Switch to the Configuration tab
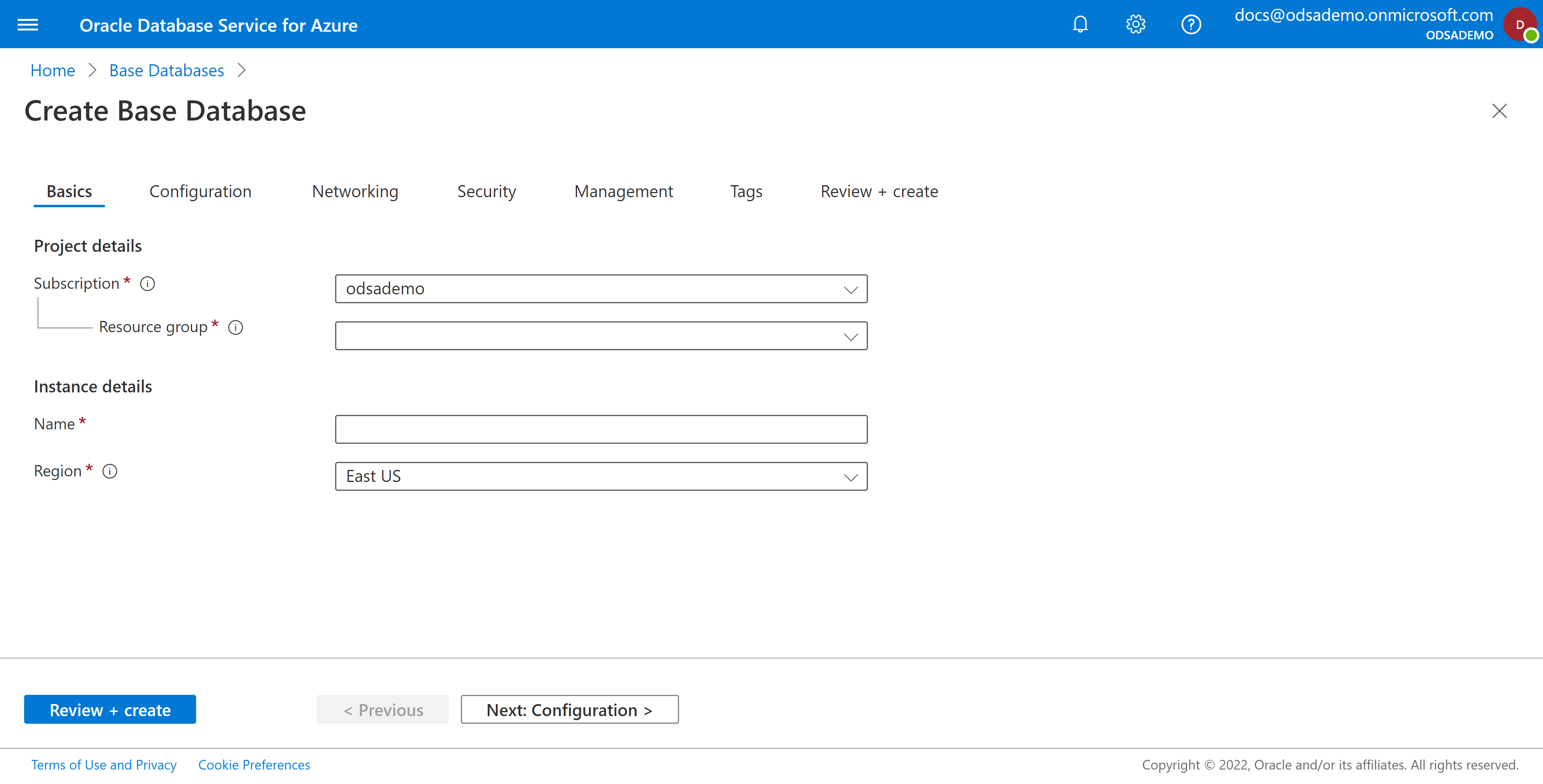The width and height of the screenshot is (1543, 784). pyautogui.click(x=200, y=192)
